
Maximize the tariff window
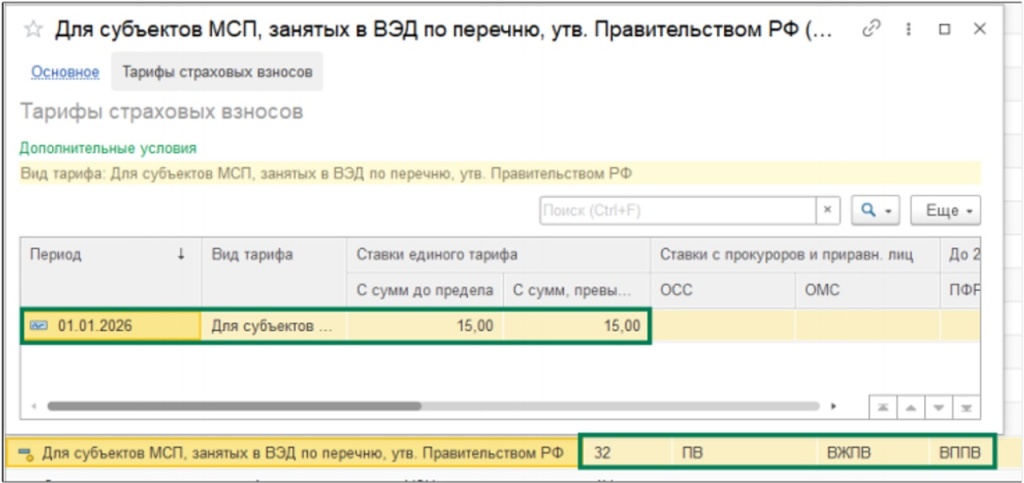pyautogui.click(x=944, y=29)
